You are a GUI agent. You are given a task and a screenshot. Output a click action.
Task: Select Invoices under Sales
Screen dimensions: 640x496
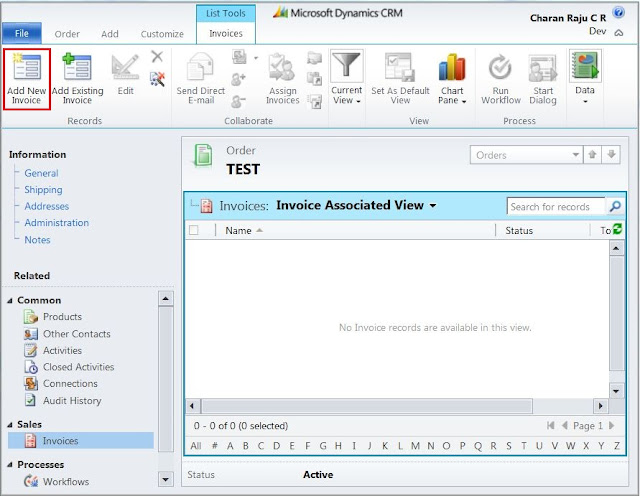(x=81, y=441)
